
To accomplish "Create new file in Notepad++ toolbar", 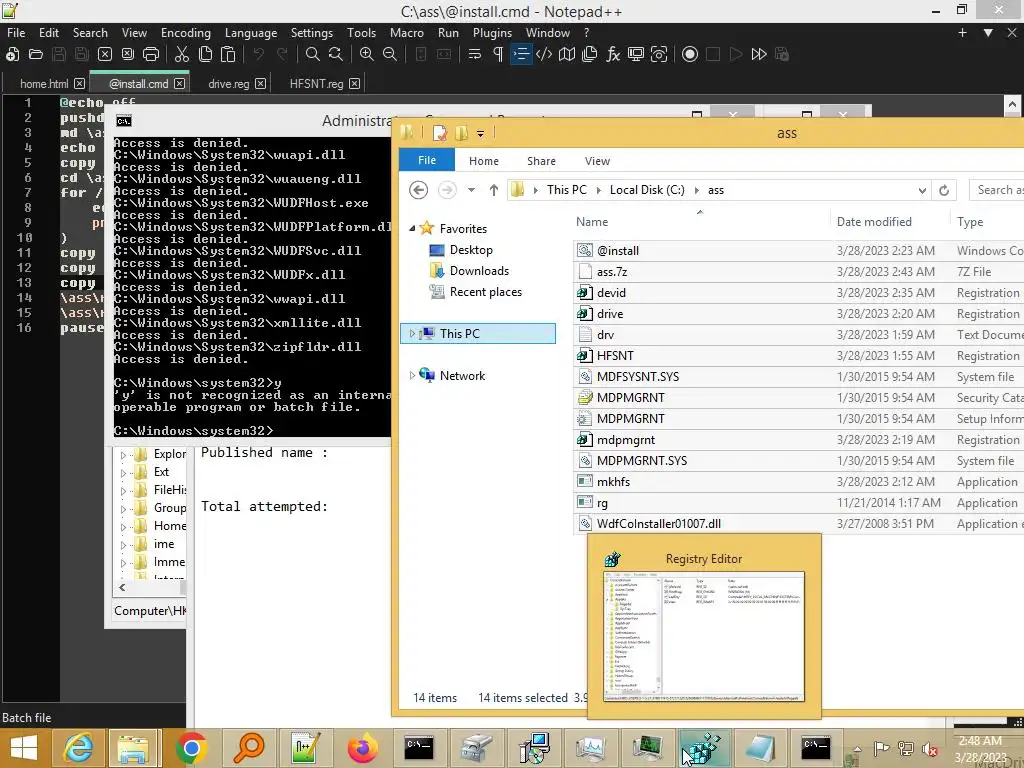I will click(12, 54).
